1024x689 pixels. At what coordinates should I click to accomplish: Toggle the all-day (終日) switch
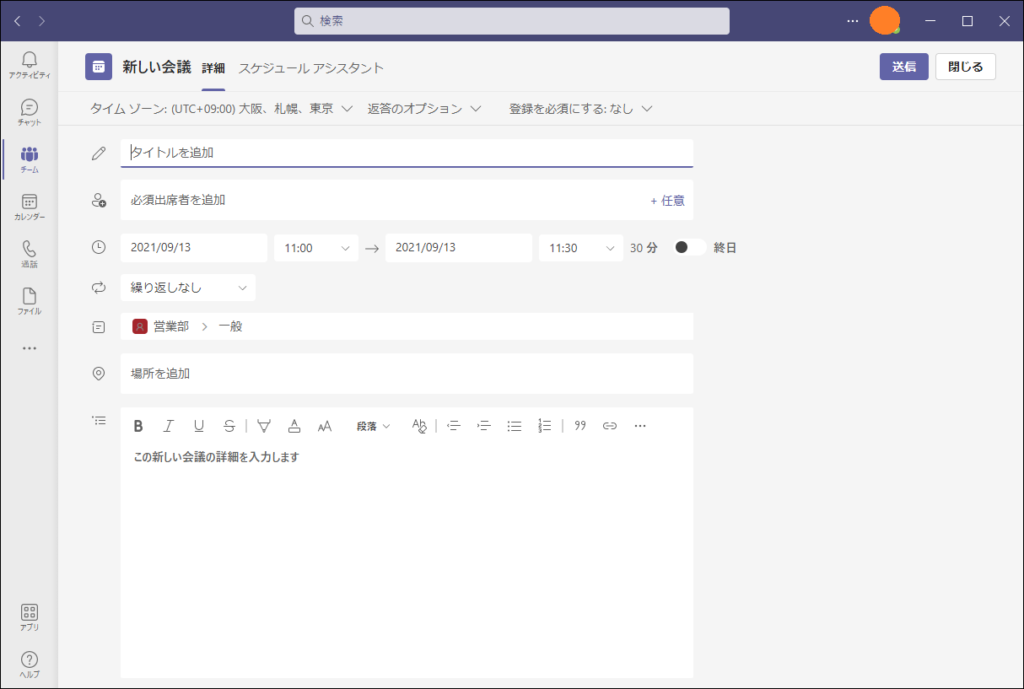(690, 248)
